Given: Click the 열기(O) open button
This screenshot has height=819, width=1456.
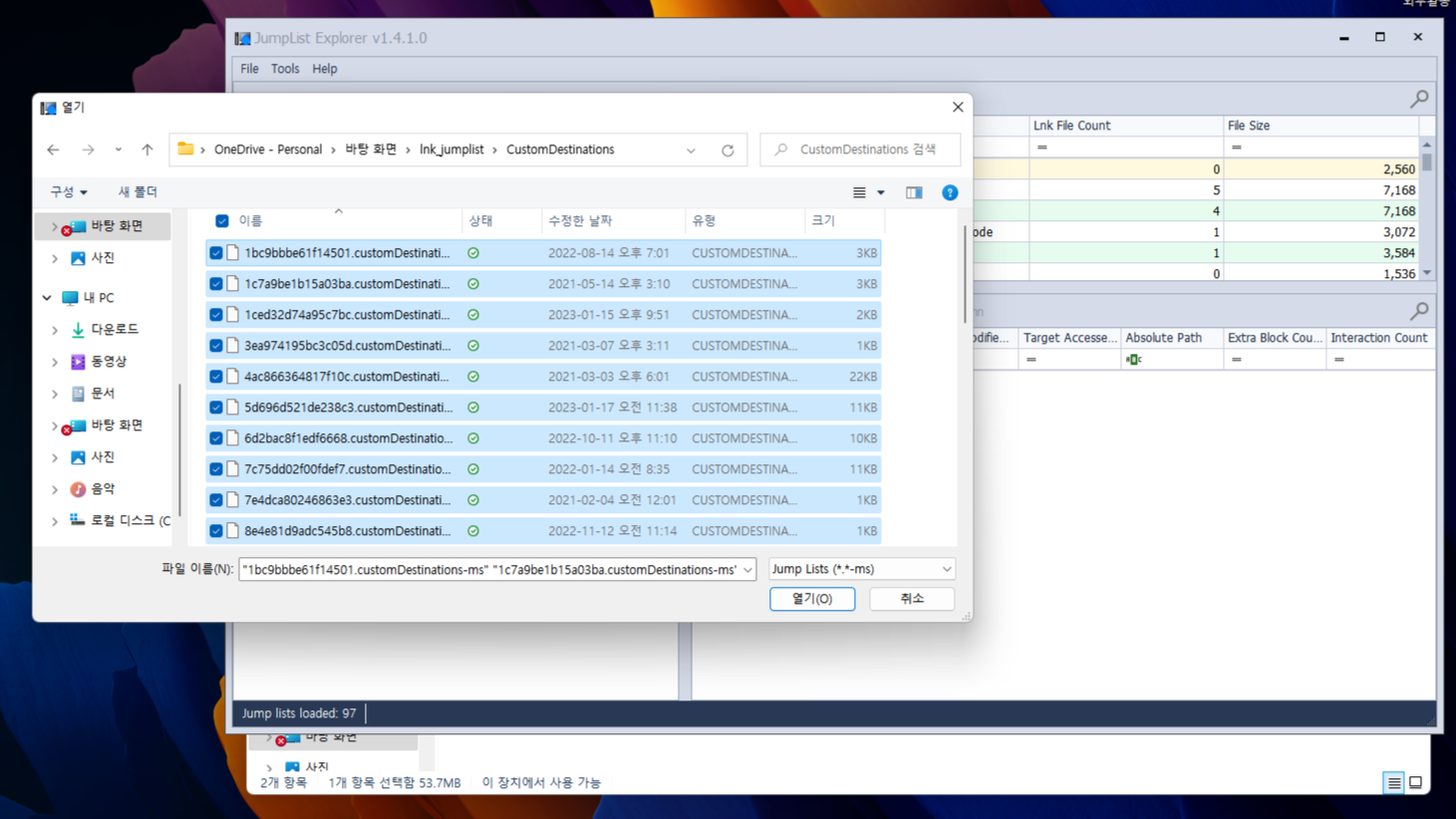Looking at the screenshot, I should coord(812,599).
